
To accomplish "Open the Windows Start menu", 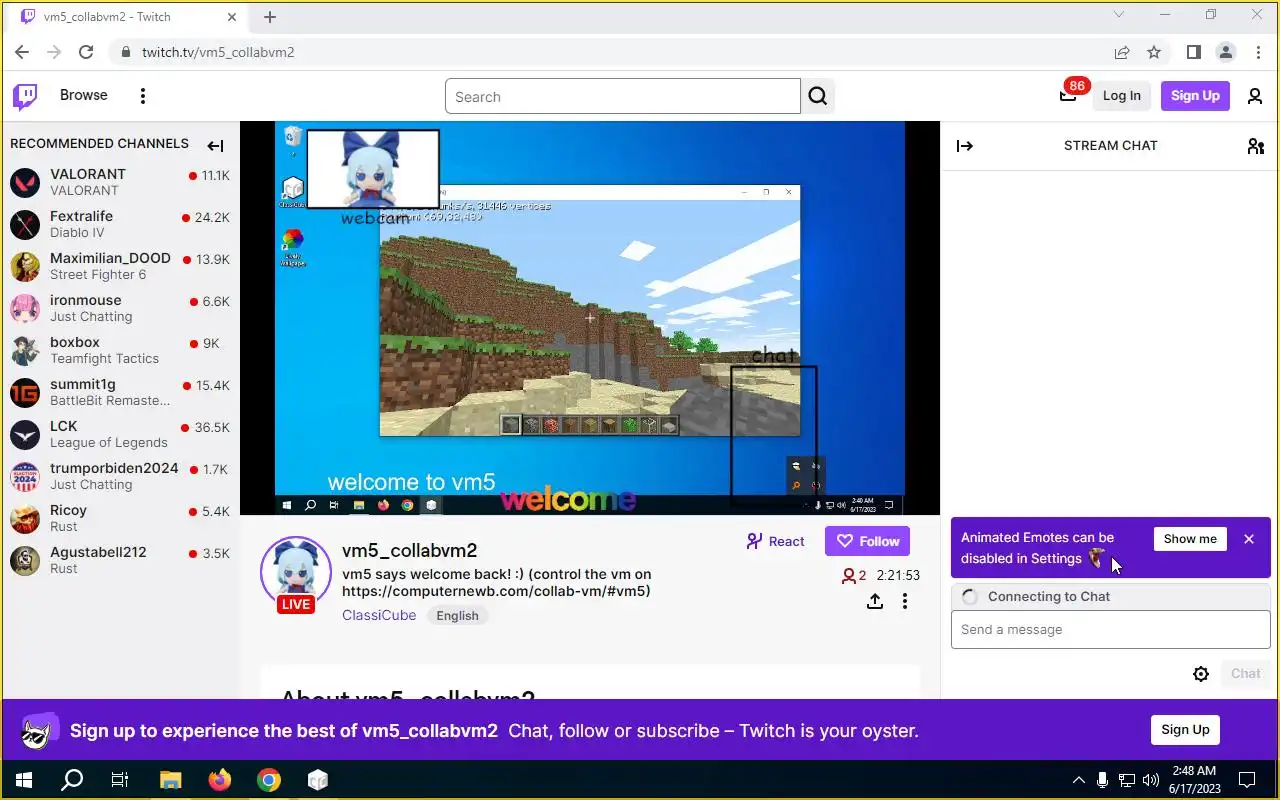I will click(x=24, y=780).
